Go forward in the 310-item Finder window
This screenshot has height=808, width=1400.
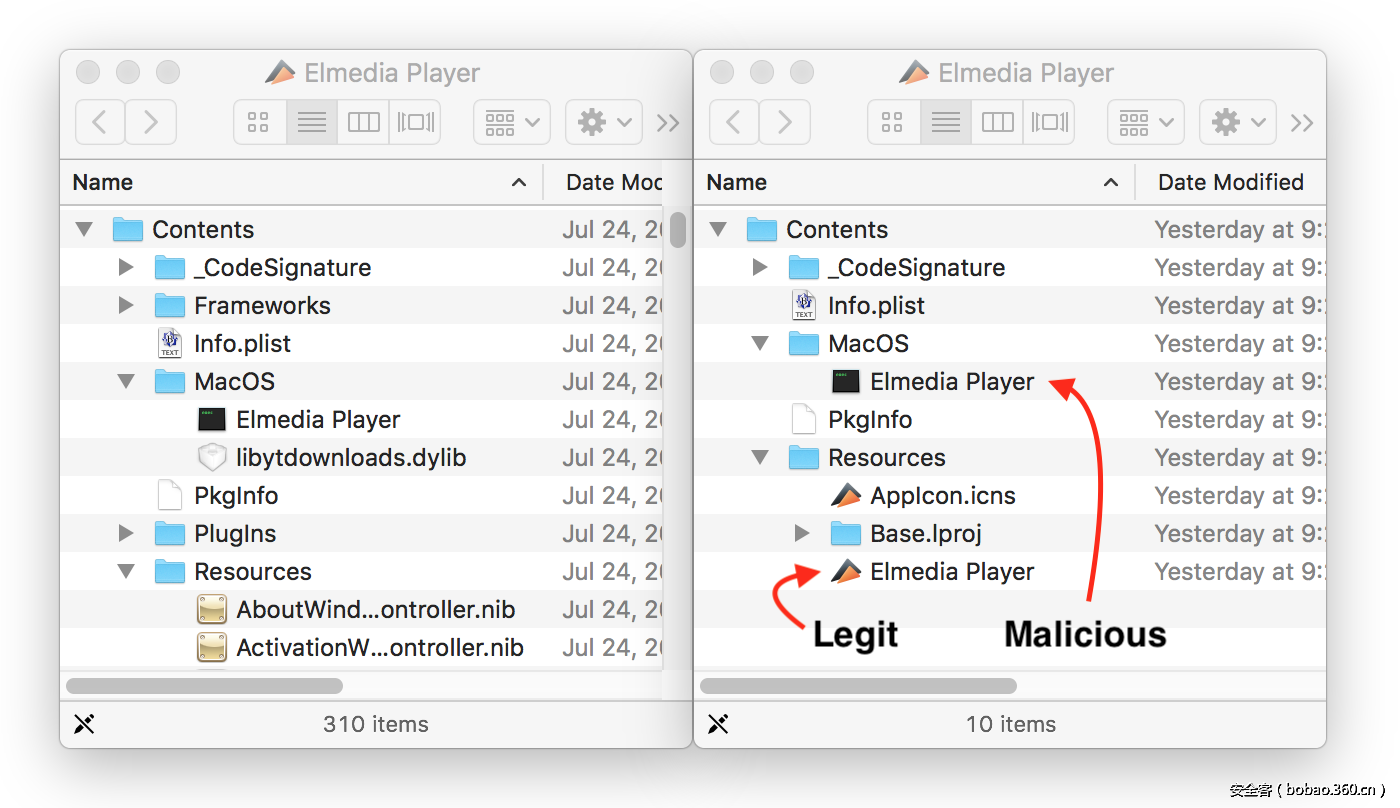pos(151,122)
